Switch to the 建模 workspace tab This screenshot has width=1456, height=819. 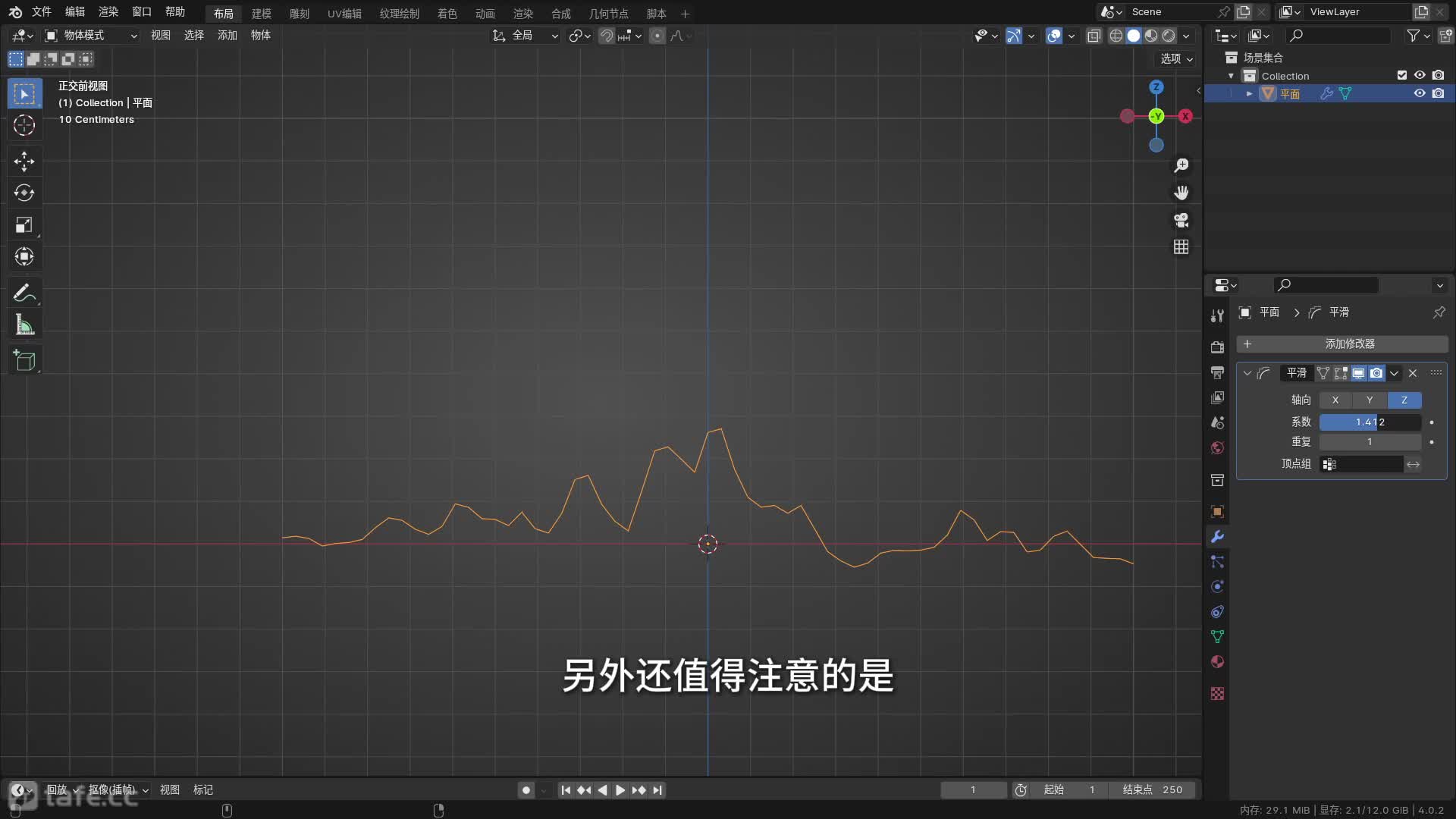pyautogui.click(x=262, y=14)
